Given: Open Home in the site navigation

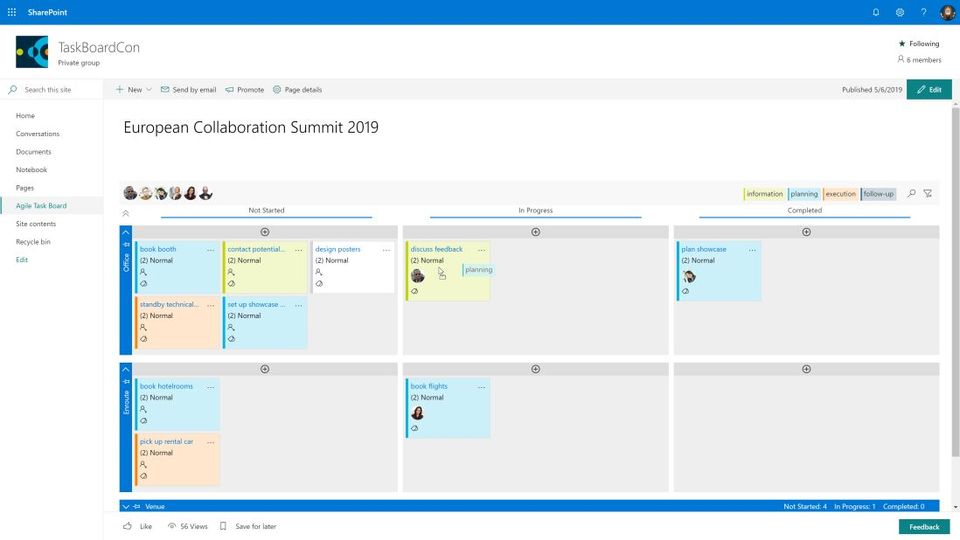Looking at the screenshot, I should [26, 116].
